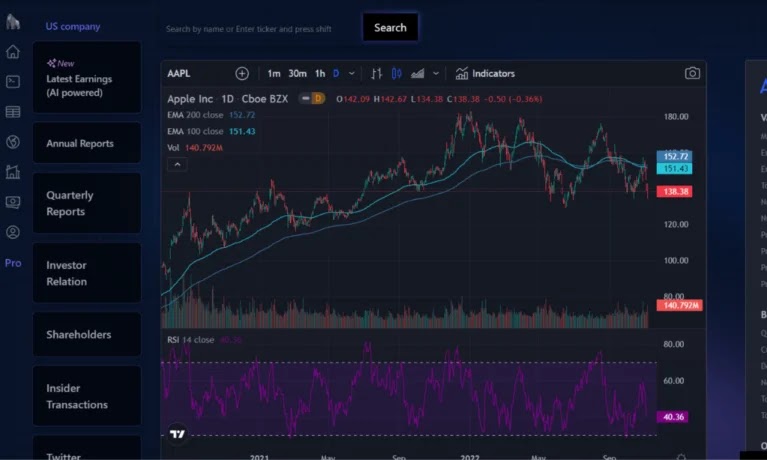Collapse the indicator legend chevron

177,164
